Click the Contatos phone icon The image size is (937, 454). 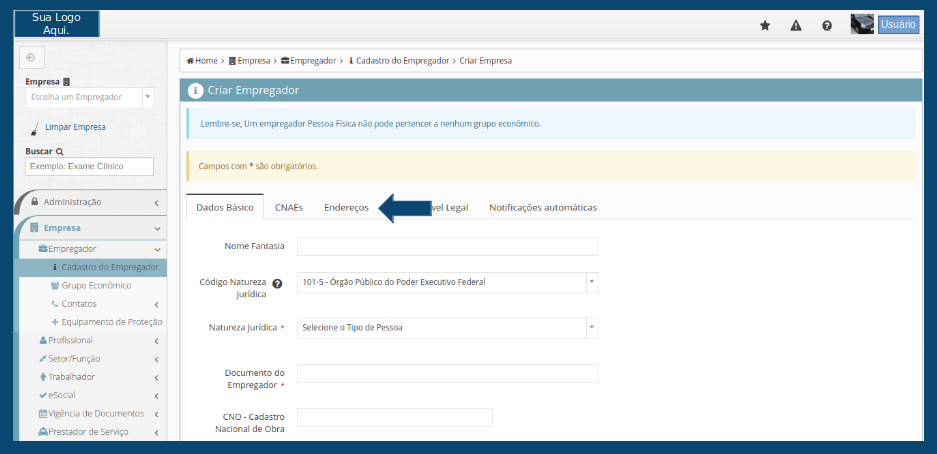[55, 303]
